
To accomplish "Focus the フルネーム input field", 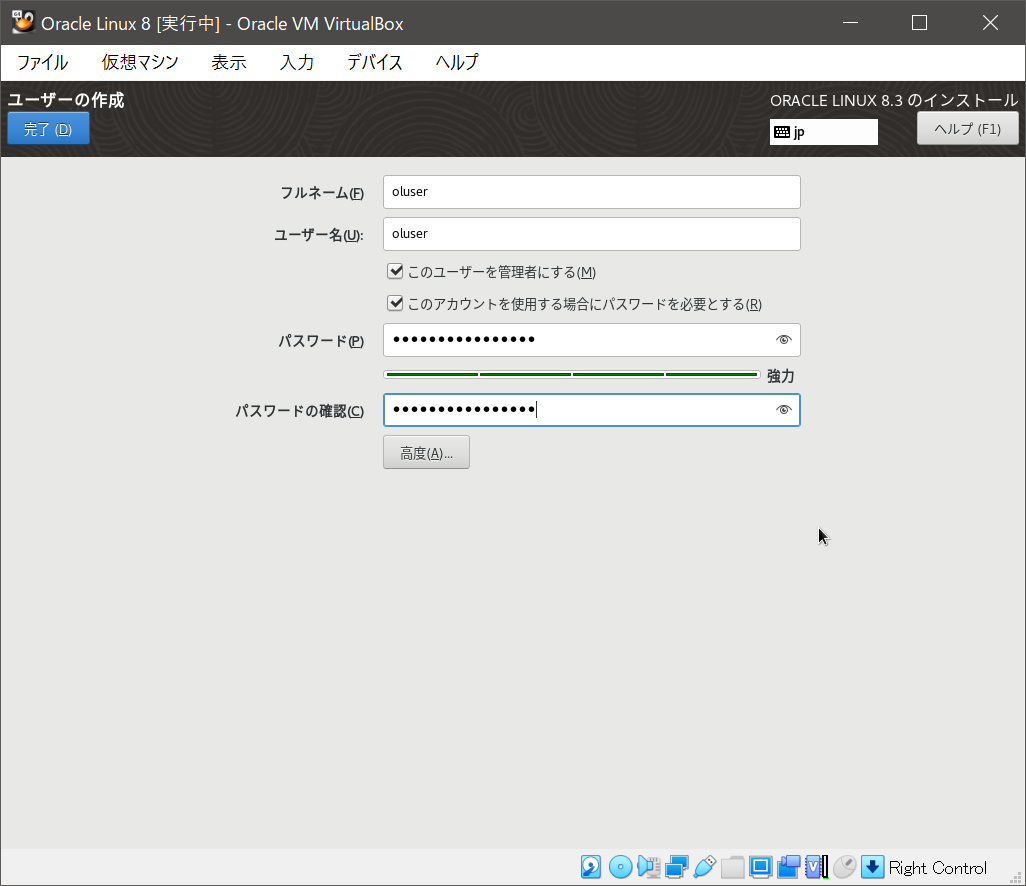I will [592, 192].
